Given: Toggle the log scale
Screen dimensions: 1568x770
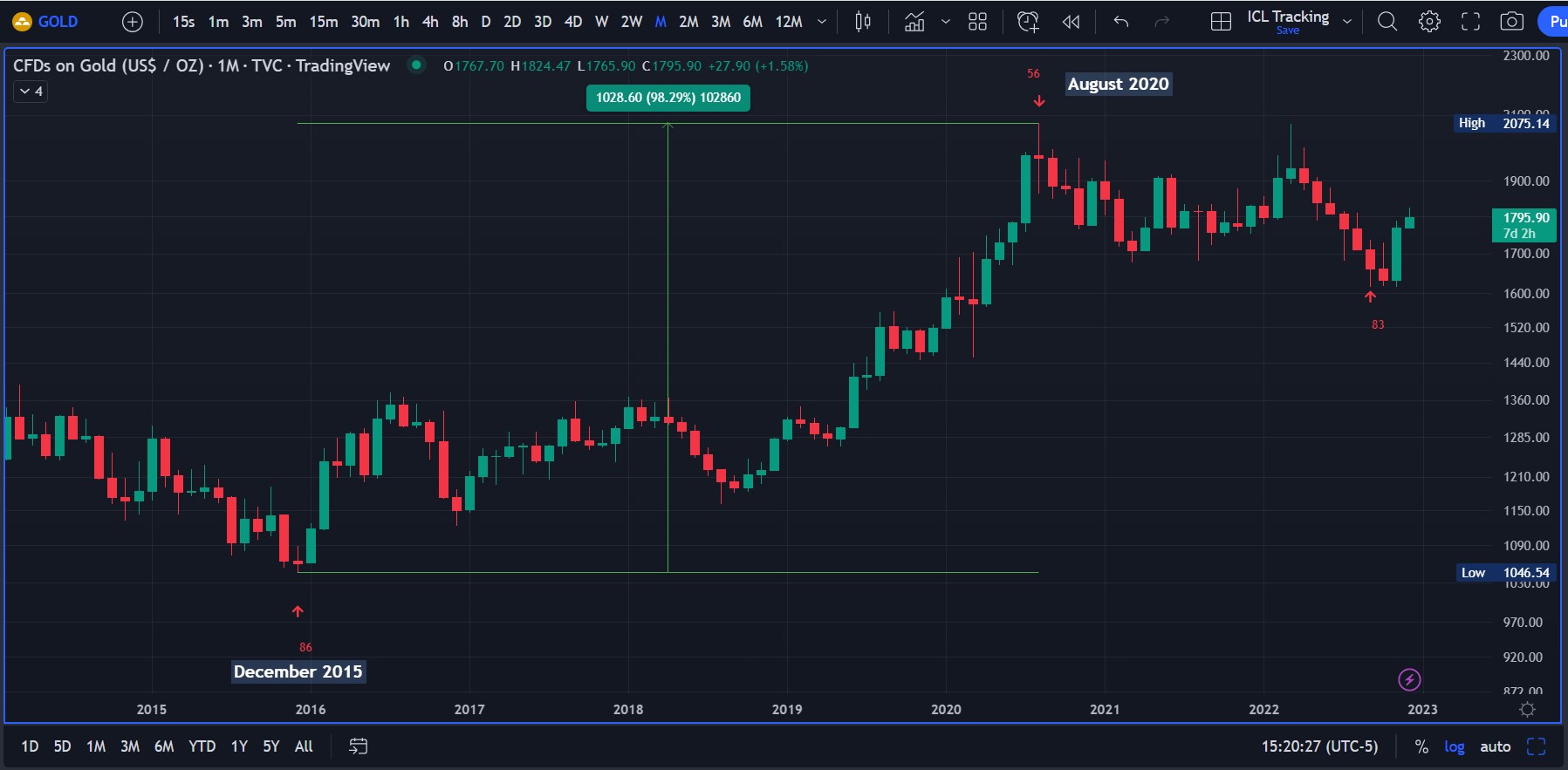Looking at the screenshot, I should [1455, 746].
